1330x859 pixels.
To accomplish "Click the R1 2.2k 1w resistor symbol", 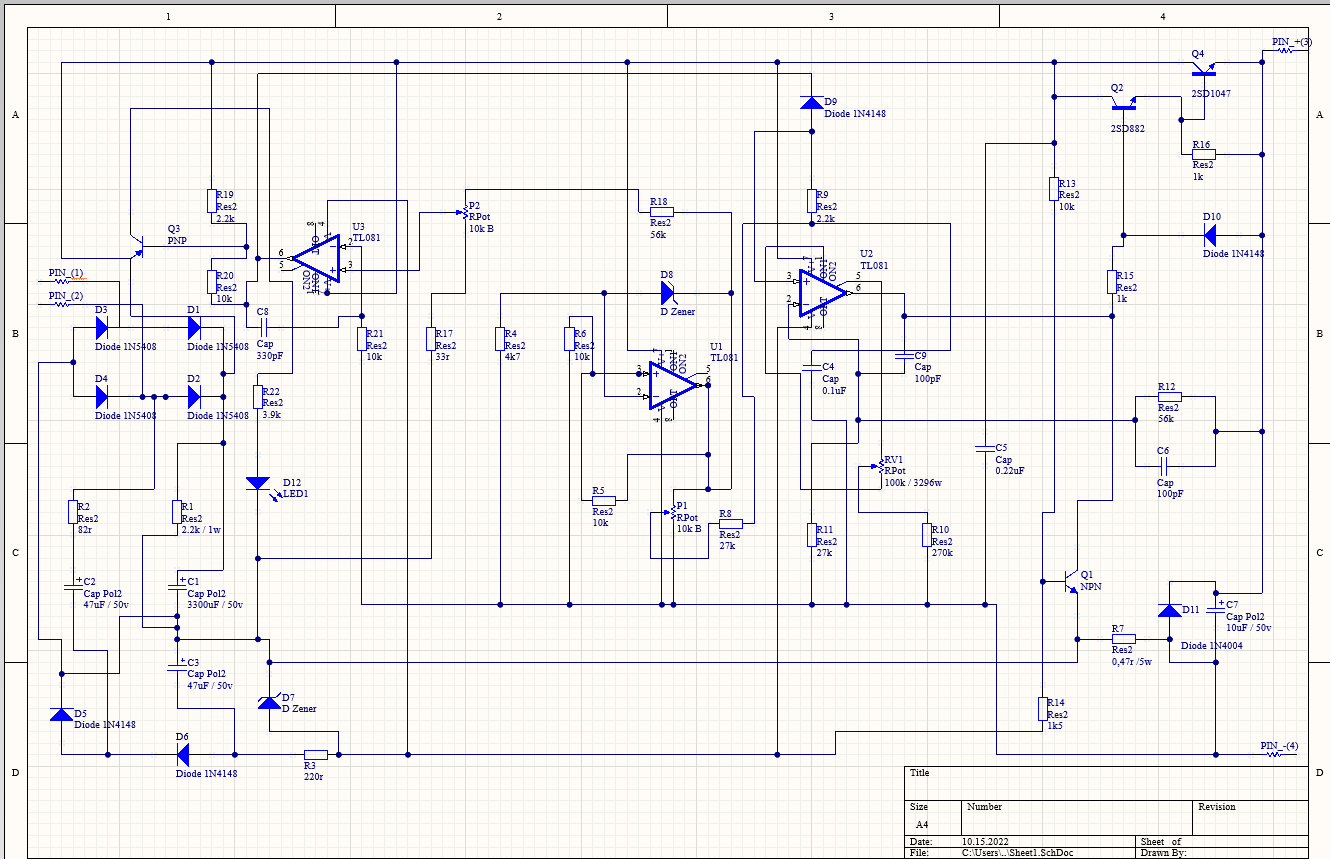I will click(x=176, y=512).
